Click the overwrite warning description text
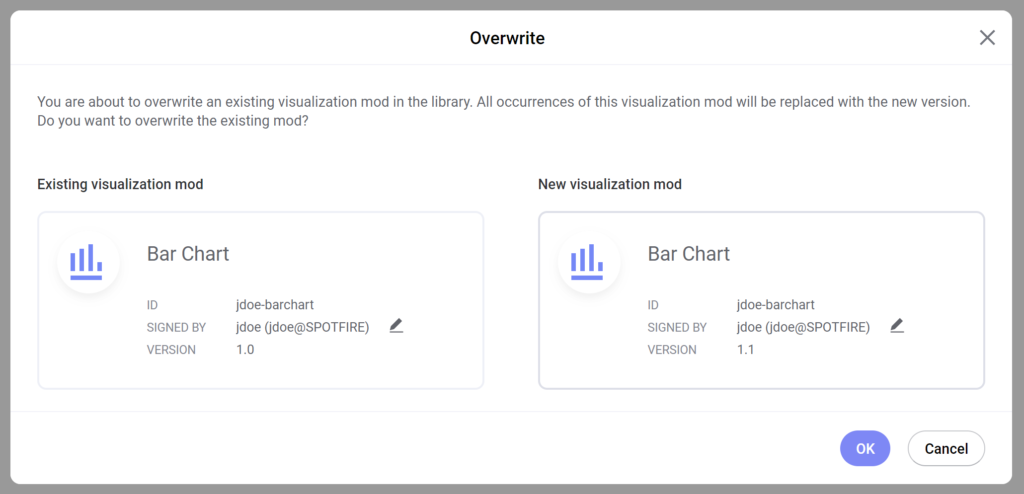Screen dimensions: 1024x494 click(x=504, y=112)
